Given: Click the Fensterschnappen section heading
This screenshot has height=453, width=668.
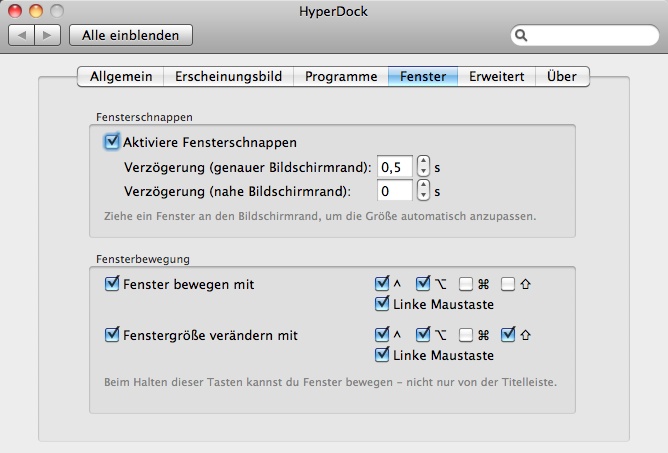Looking at the screenshot, I should point(144,117).
